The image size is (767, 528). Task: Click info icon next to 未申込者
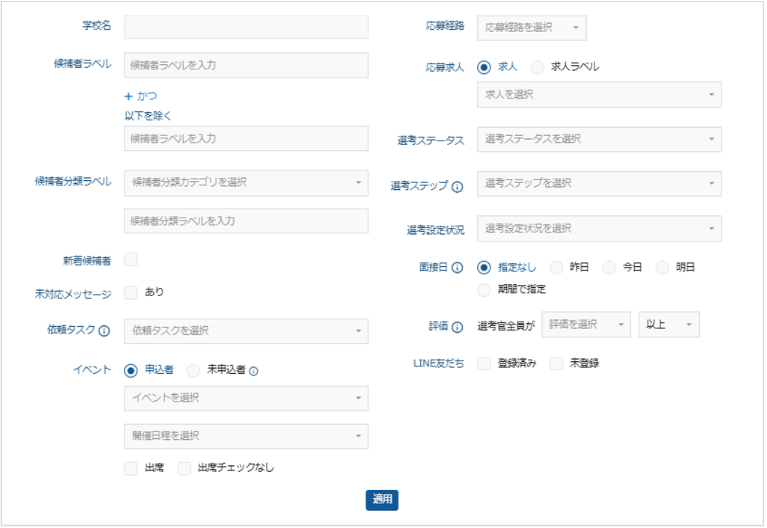point(254,371)
